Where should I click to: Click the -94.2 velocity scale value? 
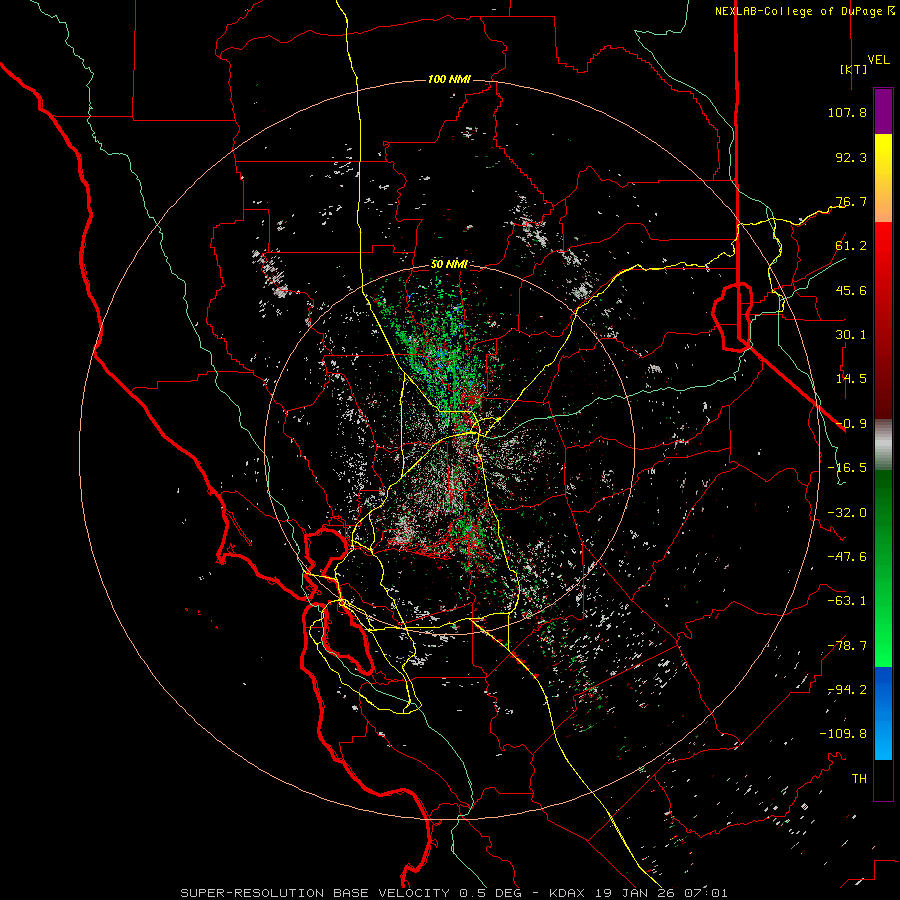(847, 690)
